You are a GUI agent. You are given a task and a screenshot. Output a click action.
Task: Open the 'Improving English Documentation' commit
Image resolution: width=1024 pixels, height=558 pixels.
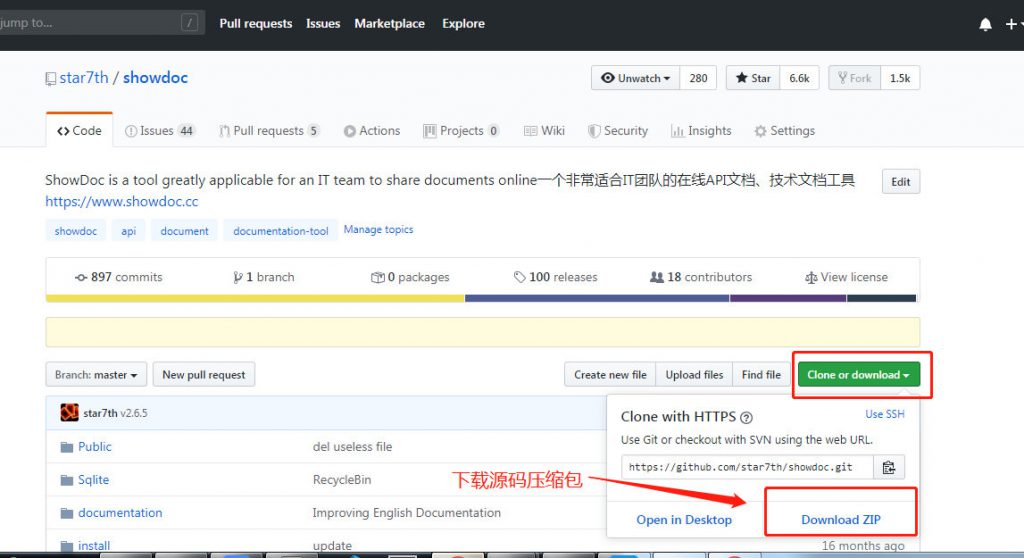(x=406, y=513)
